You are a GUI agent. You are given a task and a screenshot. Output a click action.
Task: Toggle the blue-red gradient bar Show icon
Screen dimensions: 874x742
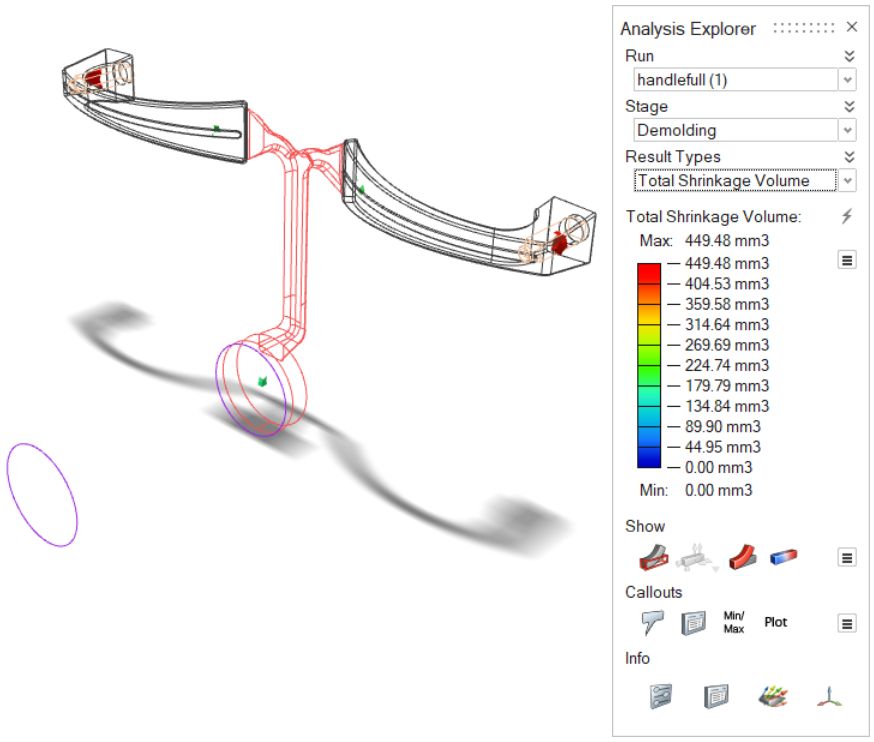pos(783,556)
